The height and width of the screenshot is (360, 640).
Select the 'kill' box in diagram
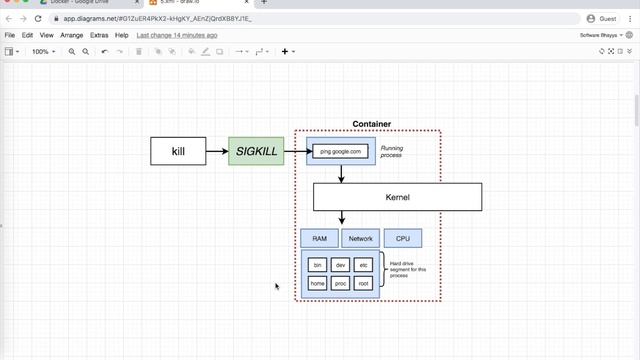[178, 151]
